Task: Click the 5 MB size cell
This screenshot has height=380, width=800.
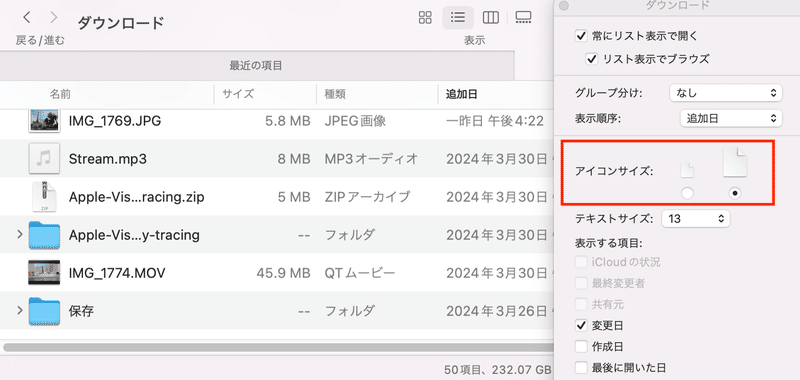Action: click(294, 197)
